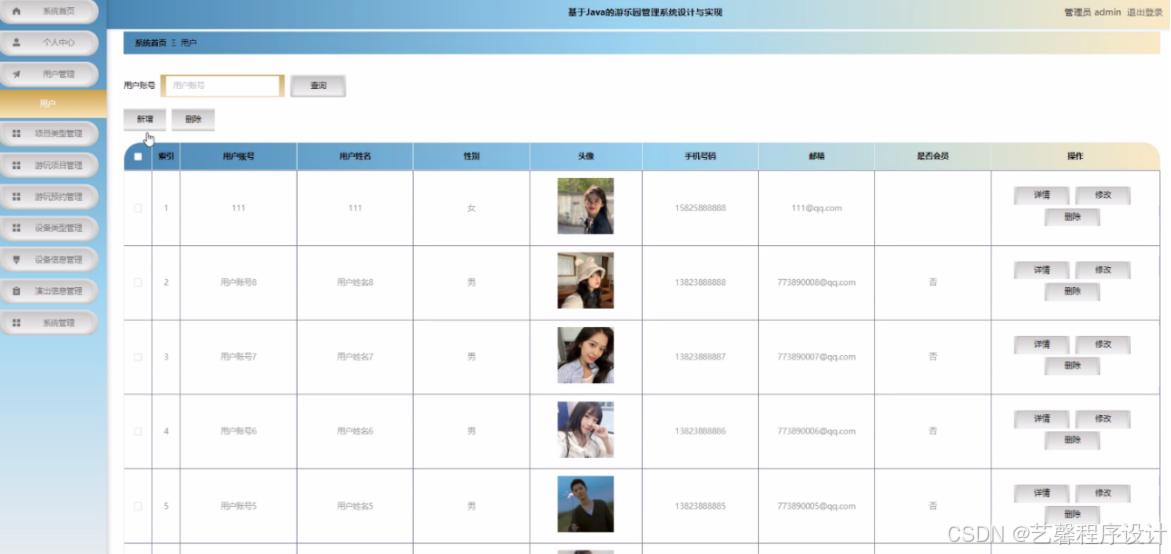Check the checkbox for row index 2
Viewport: 1171px width, 554px height.
click(137, 282)
